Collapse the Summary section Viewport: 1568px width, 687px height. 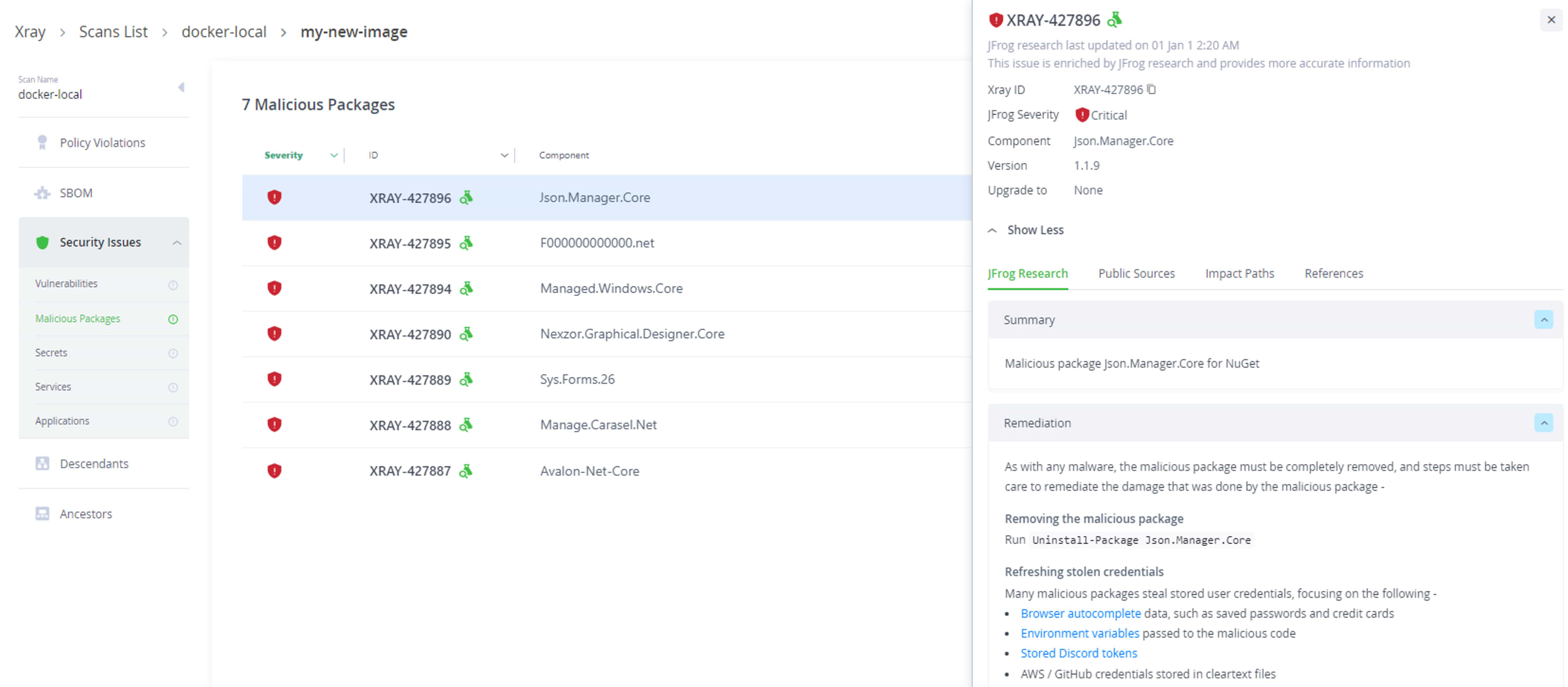tap(1544, 319)
